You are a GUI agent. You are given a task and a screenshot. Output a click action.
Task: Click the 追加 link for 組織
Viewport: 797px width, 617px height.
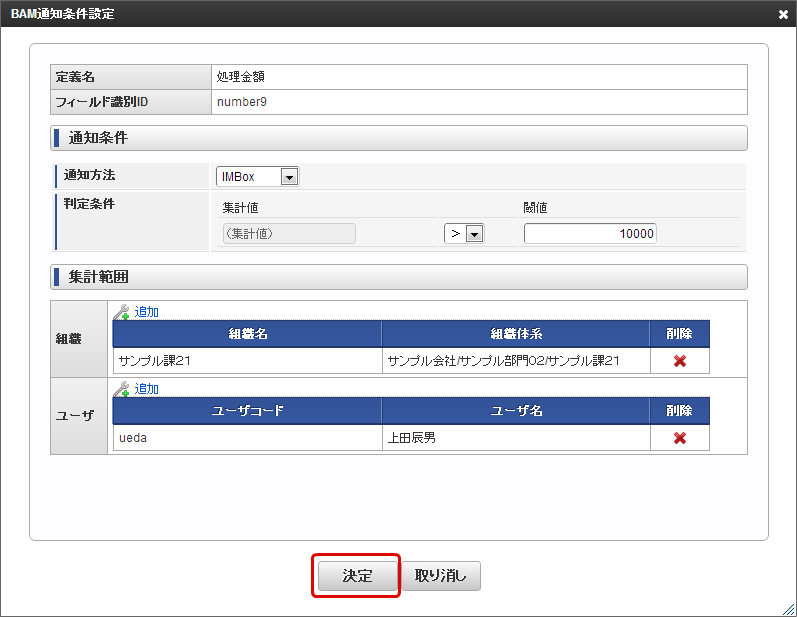tap(146, 312)
